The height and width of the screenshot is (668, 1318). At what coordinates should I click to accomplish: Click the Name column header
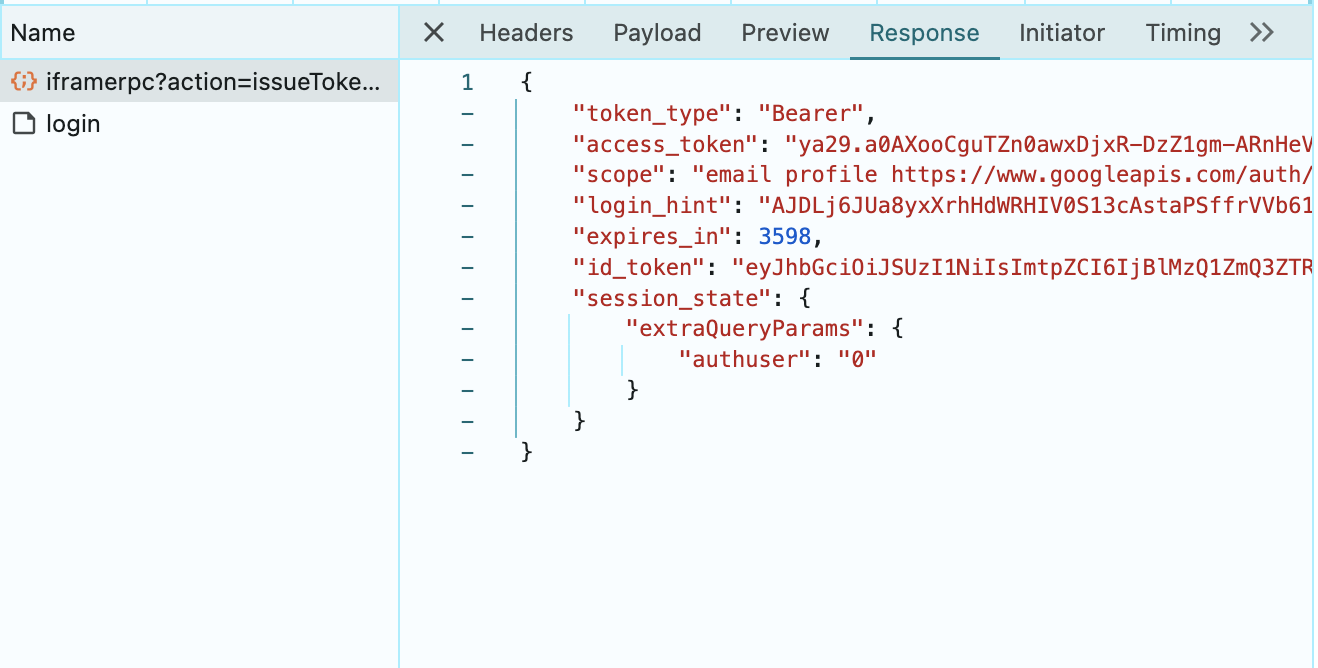click(x=41, y=32)
